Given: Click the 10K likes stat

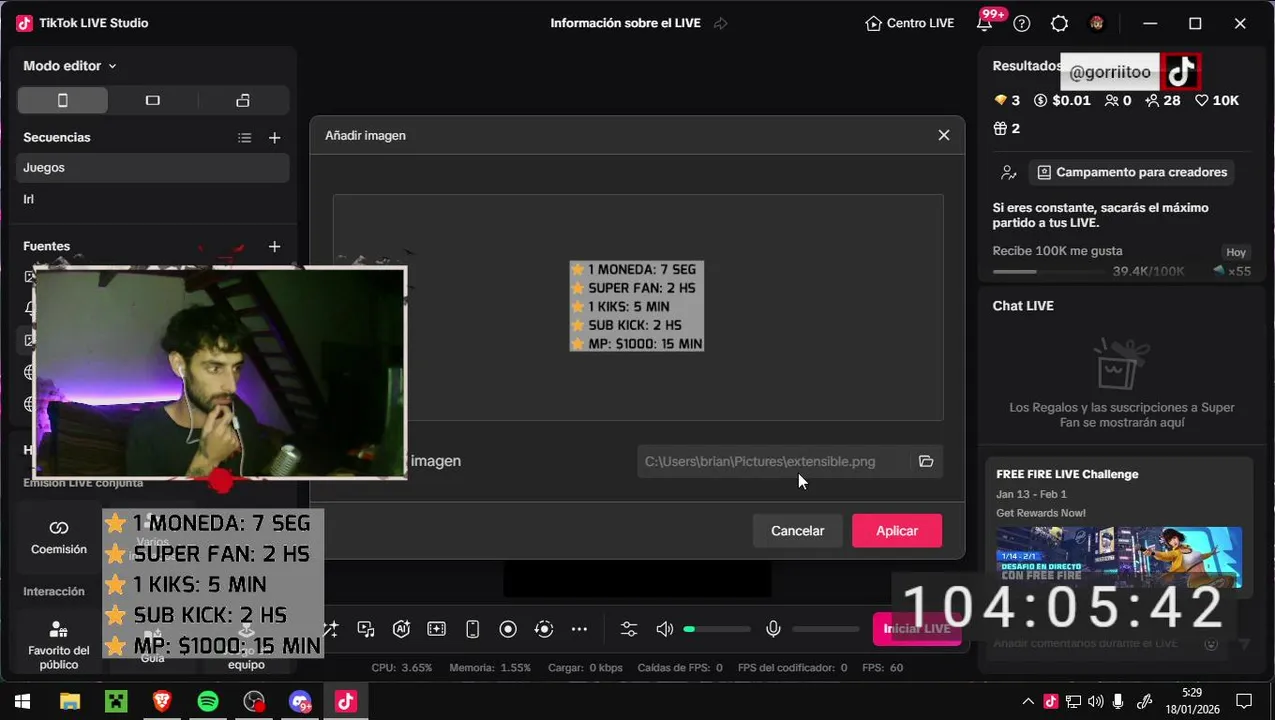Looking at the screenshot, I should pyautogui.click(x=1217, y=100).
